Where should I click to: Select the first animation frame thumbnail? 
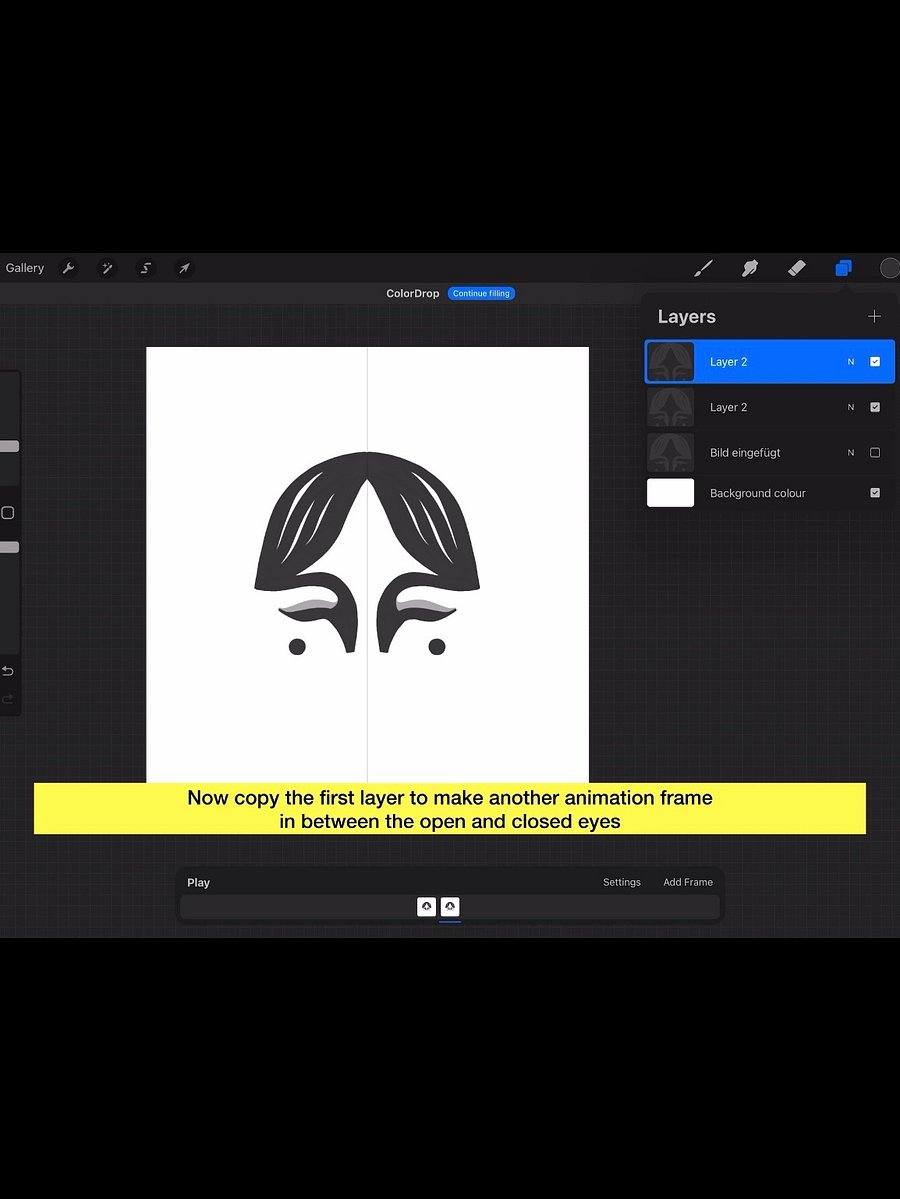click(427, 907)
